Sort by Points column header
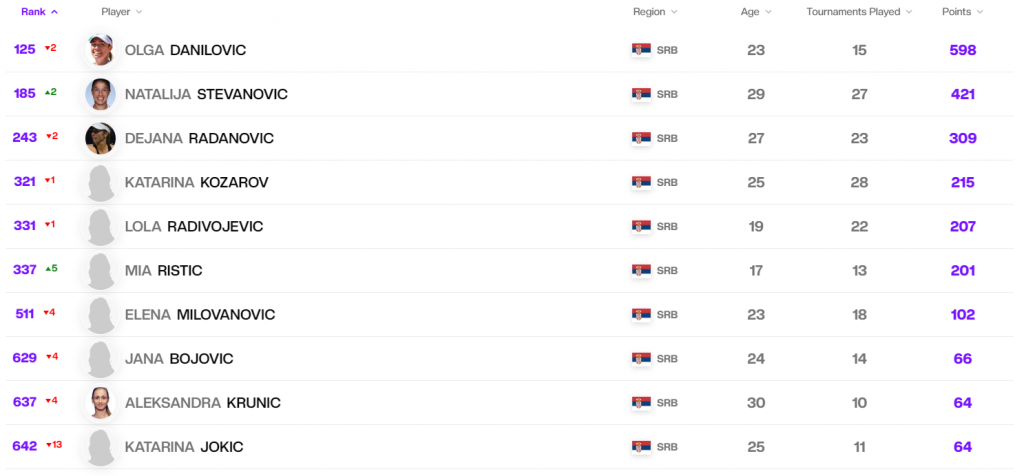The image size is (1024, 476). tap(962, 12)
